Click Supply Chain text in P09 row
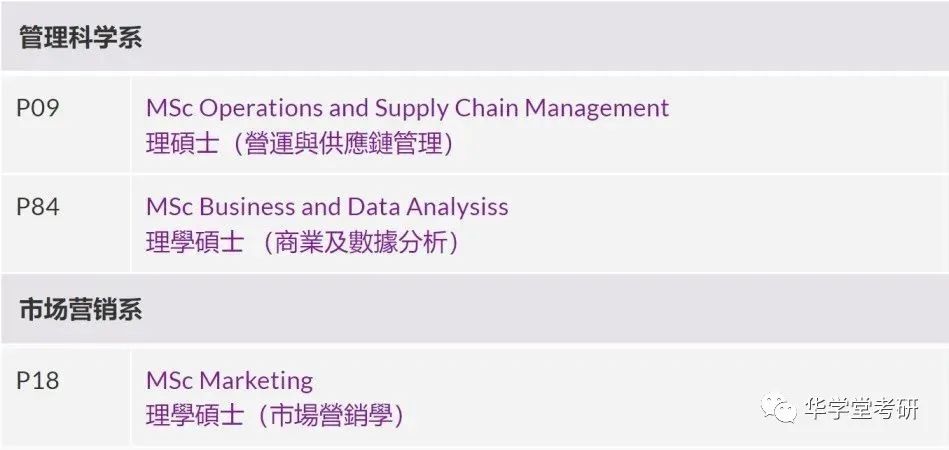 point(447,110)
